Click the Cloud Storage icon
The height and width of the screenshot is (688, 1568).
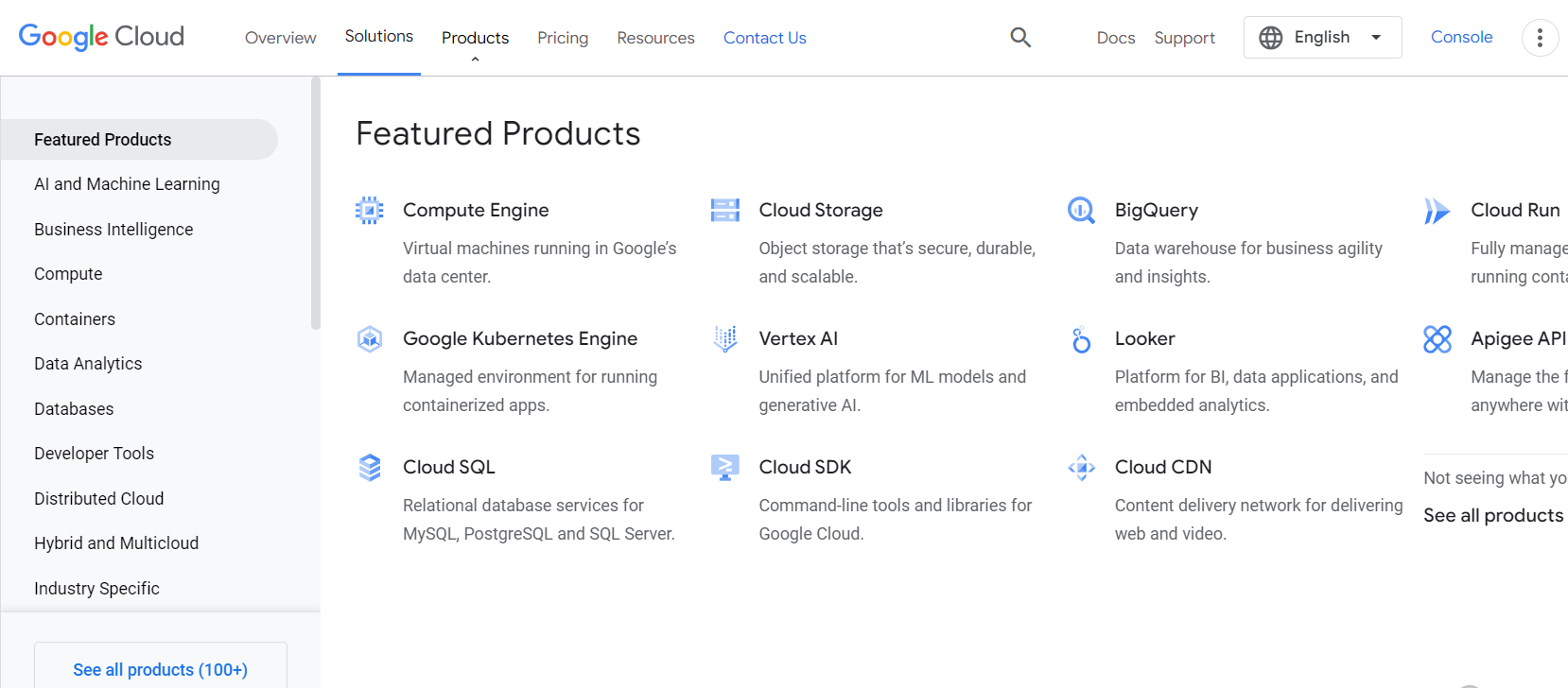(x=724, y=210)
